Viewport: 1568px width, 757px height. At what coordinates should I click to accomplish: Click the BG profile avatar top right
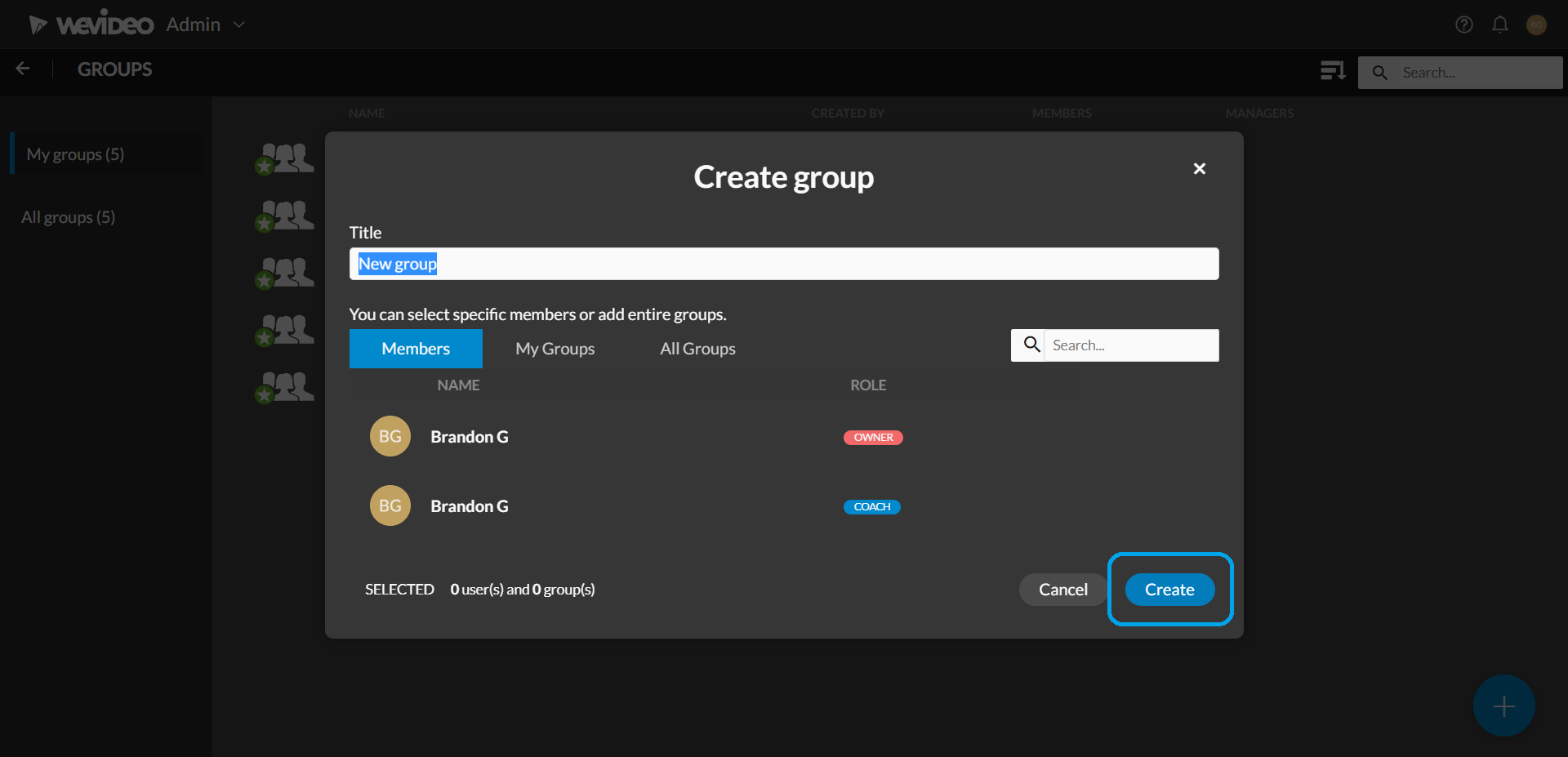pyautogui.click(x=1537, y=24)
